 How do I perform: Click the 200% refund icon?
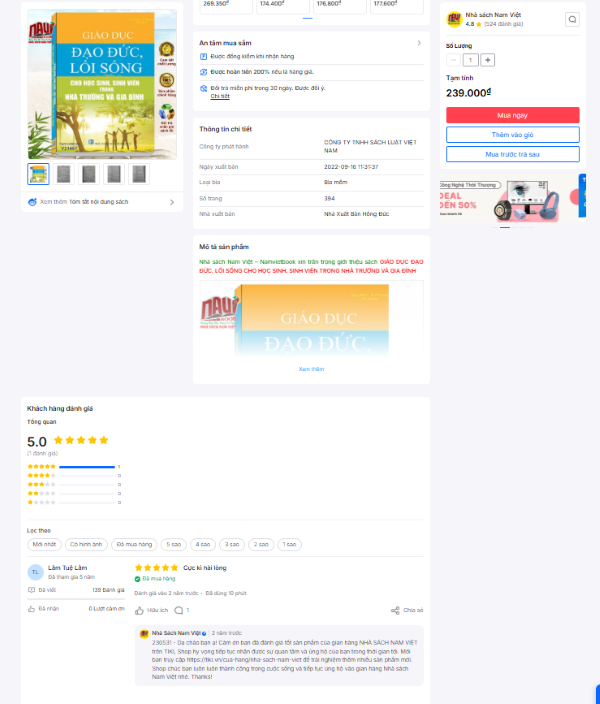(x=203, y=72)
